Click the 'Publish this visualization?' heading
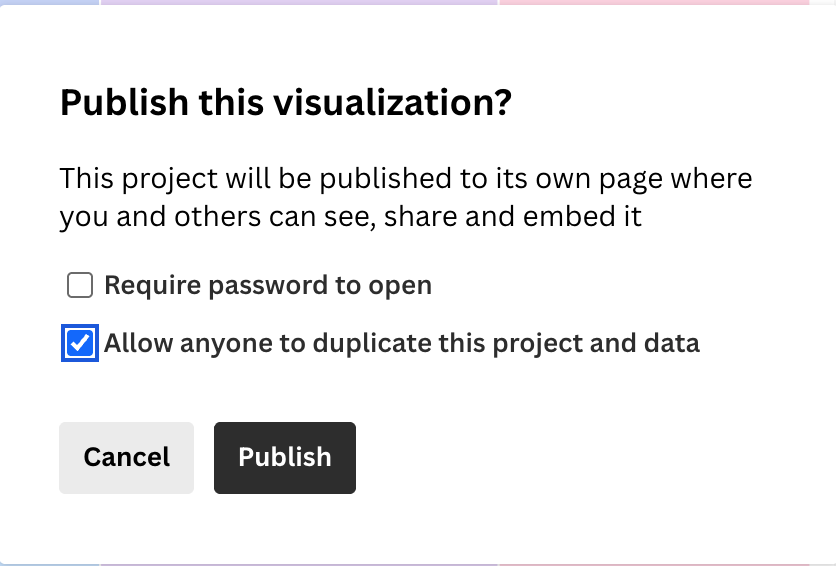Image resolution: width=836 pixels, height=566 pixels. coord(286,103)
